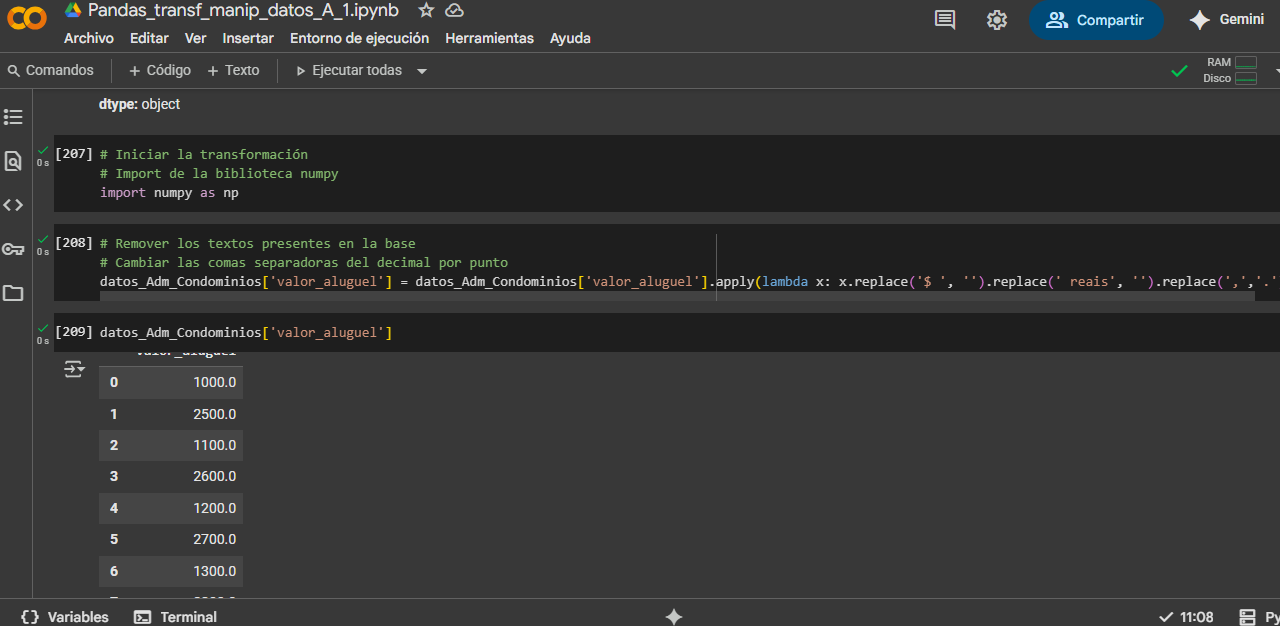Add a new Texto cell
1280x626 pixels.
(233, 70)
